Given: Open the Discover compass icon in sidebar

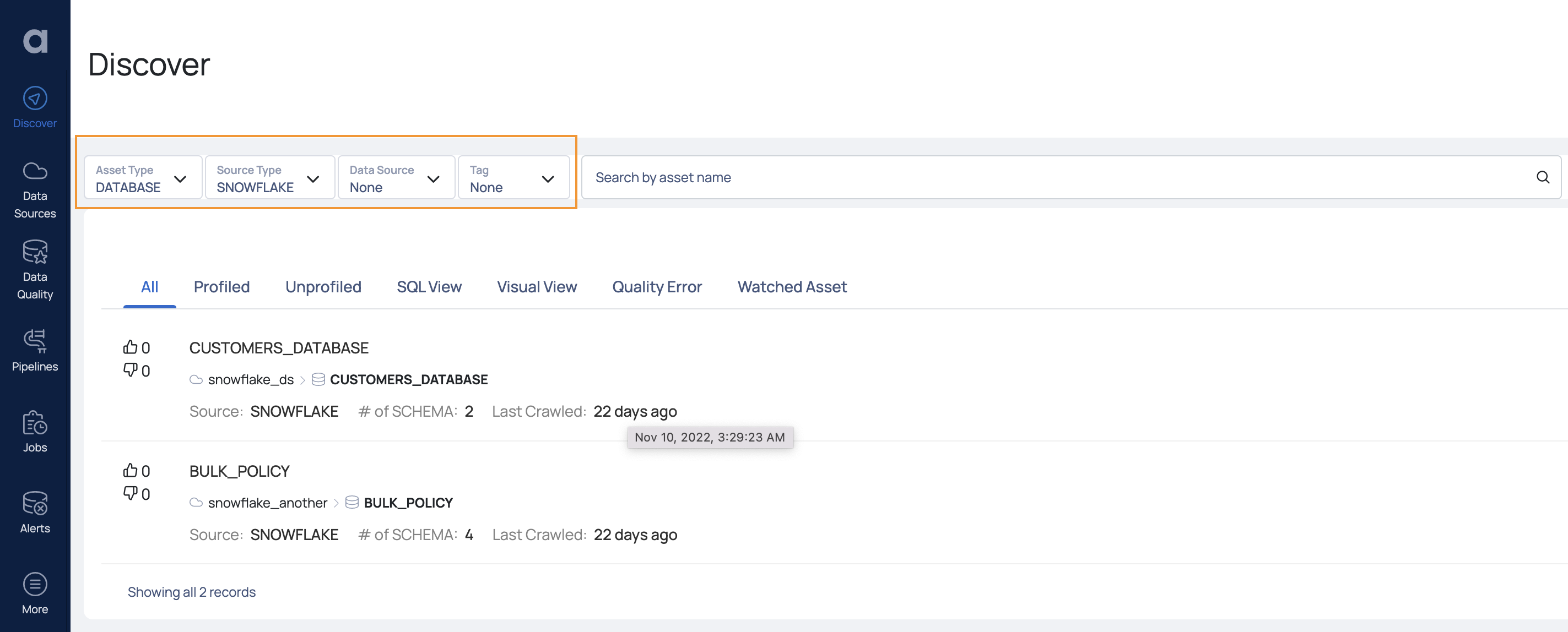Looking at the screenshot, I should pyautogui.click(x=35, y=99).
